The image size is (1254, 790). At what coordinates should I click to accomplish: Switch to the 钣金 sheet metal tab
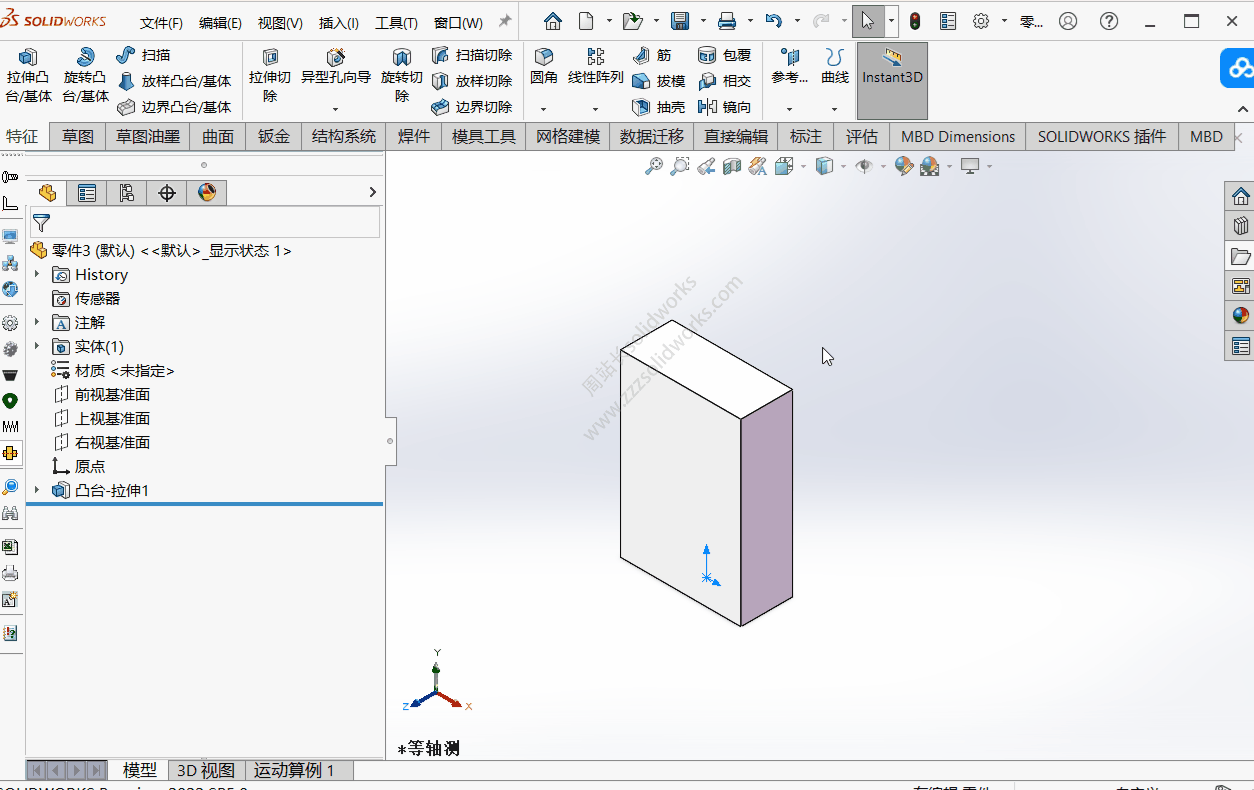click(273, 137)
